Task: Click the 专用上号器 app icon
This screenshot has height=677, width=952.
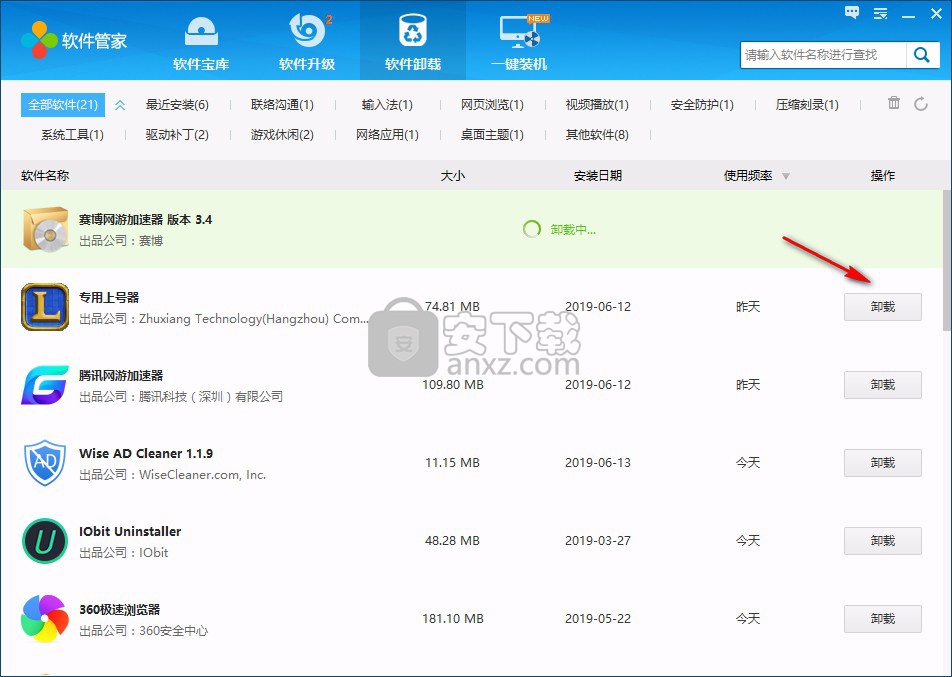Action: [45, 307]
